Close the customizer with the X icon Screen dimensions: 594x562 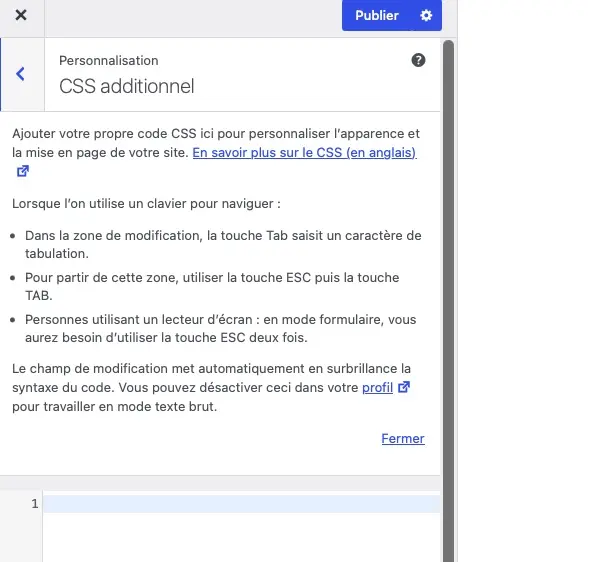tap(21, 15)
